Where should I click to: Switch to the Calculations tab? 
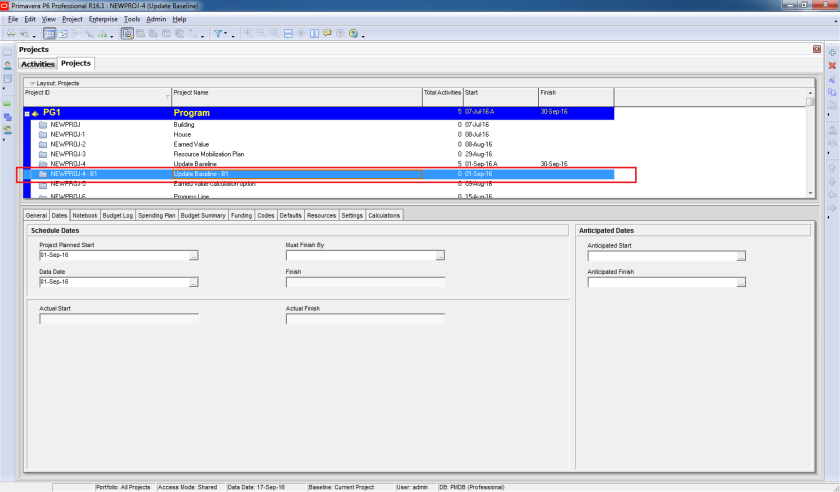pyautogui.click(x=384, y=215)
